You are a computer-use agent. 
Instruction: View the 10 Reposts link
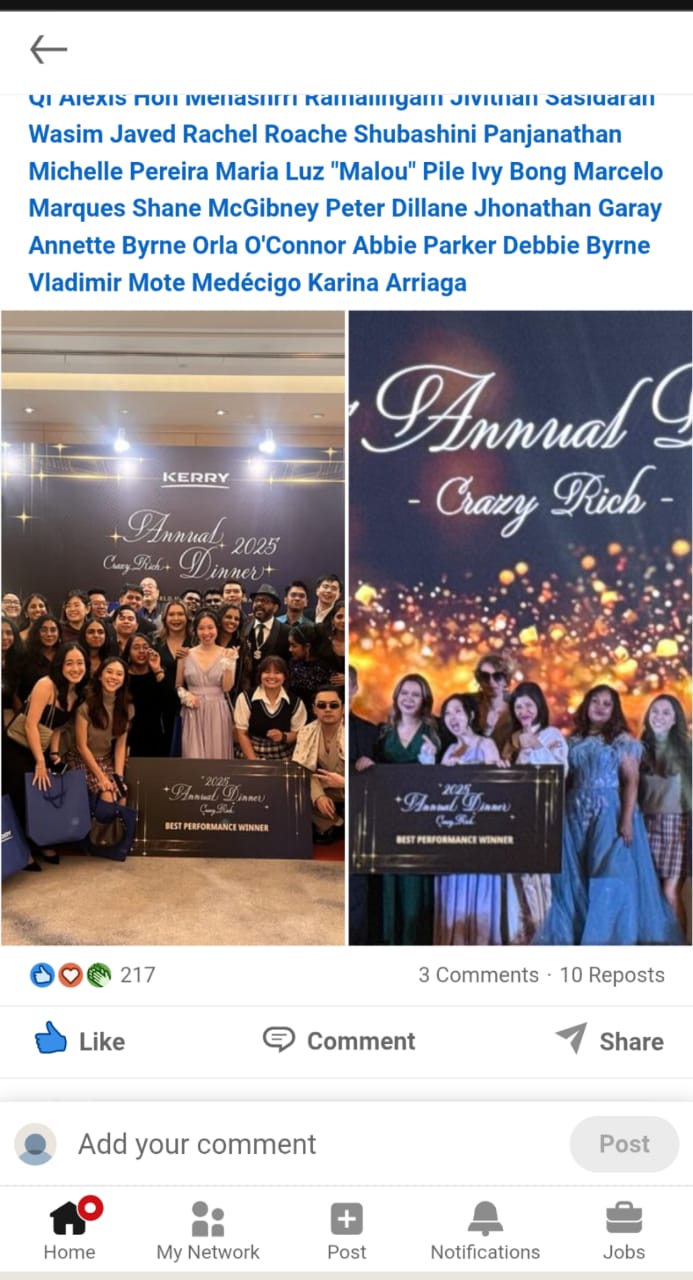(x=612, y=975)
